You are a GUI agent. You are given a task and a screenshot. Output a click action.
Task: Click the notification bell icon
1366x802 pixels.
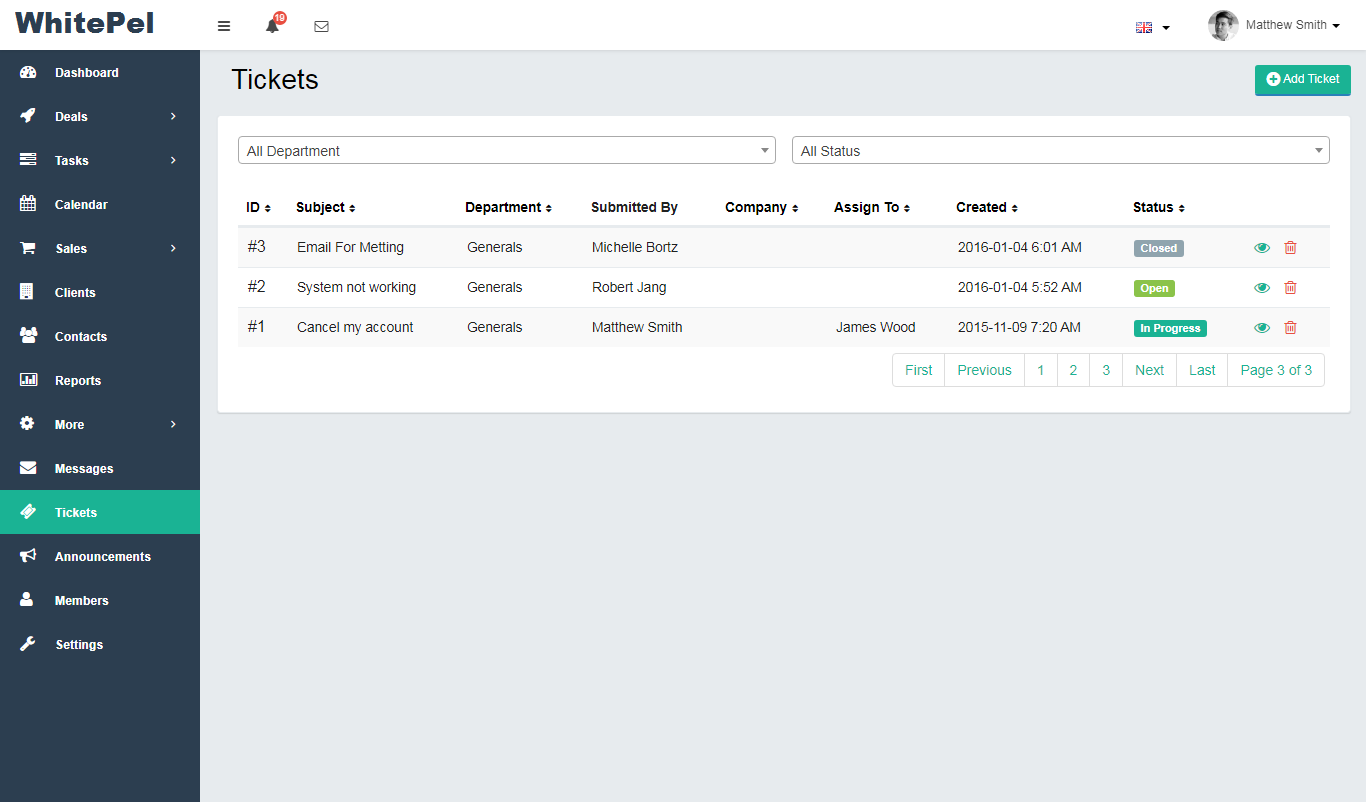coord(272,26)
